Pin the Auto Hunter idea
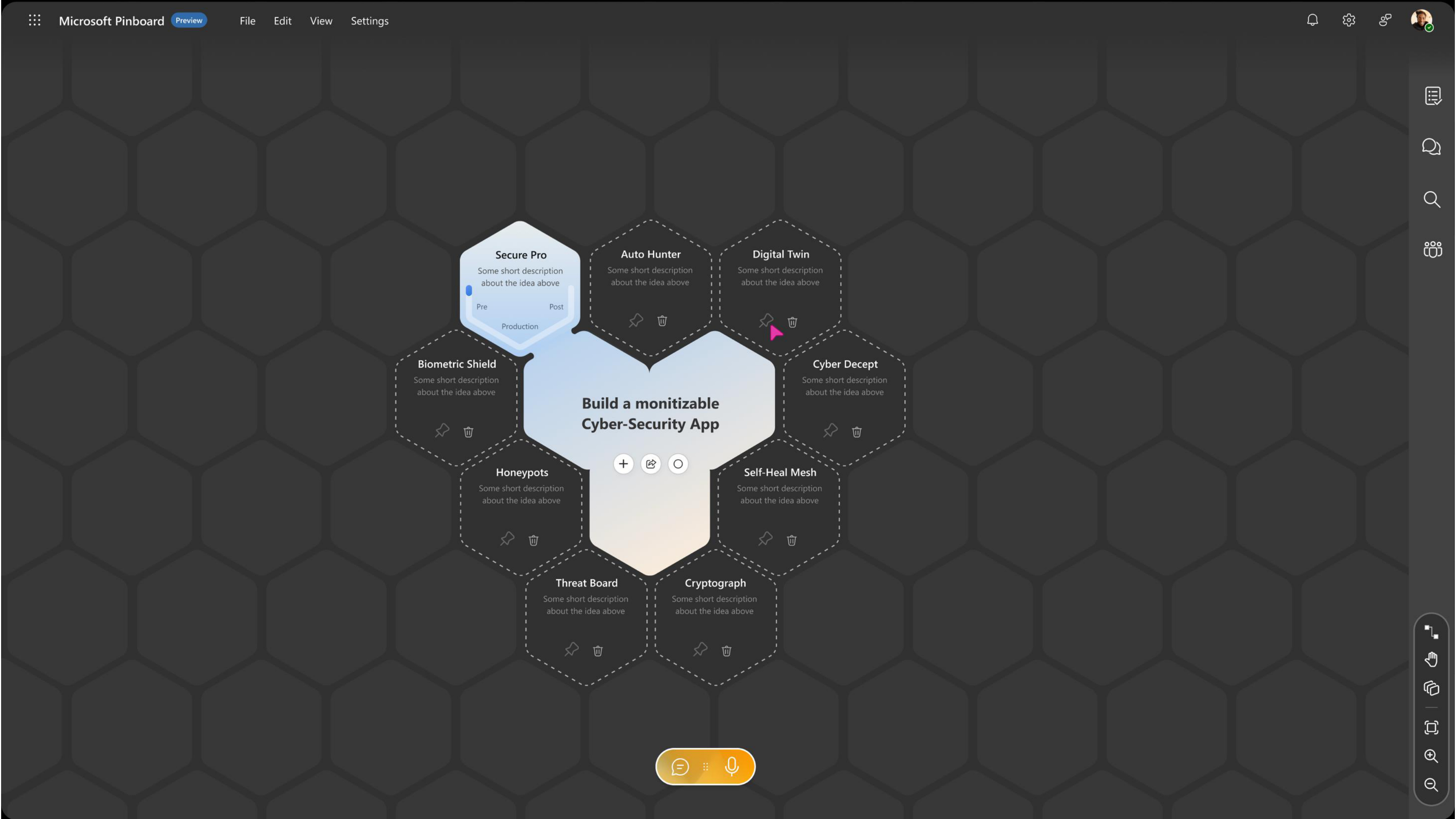 [636, 320]
